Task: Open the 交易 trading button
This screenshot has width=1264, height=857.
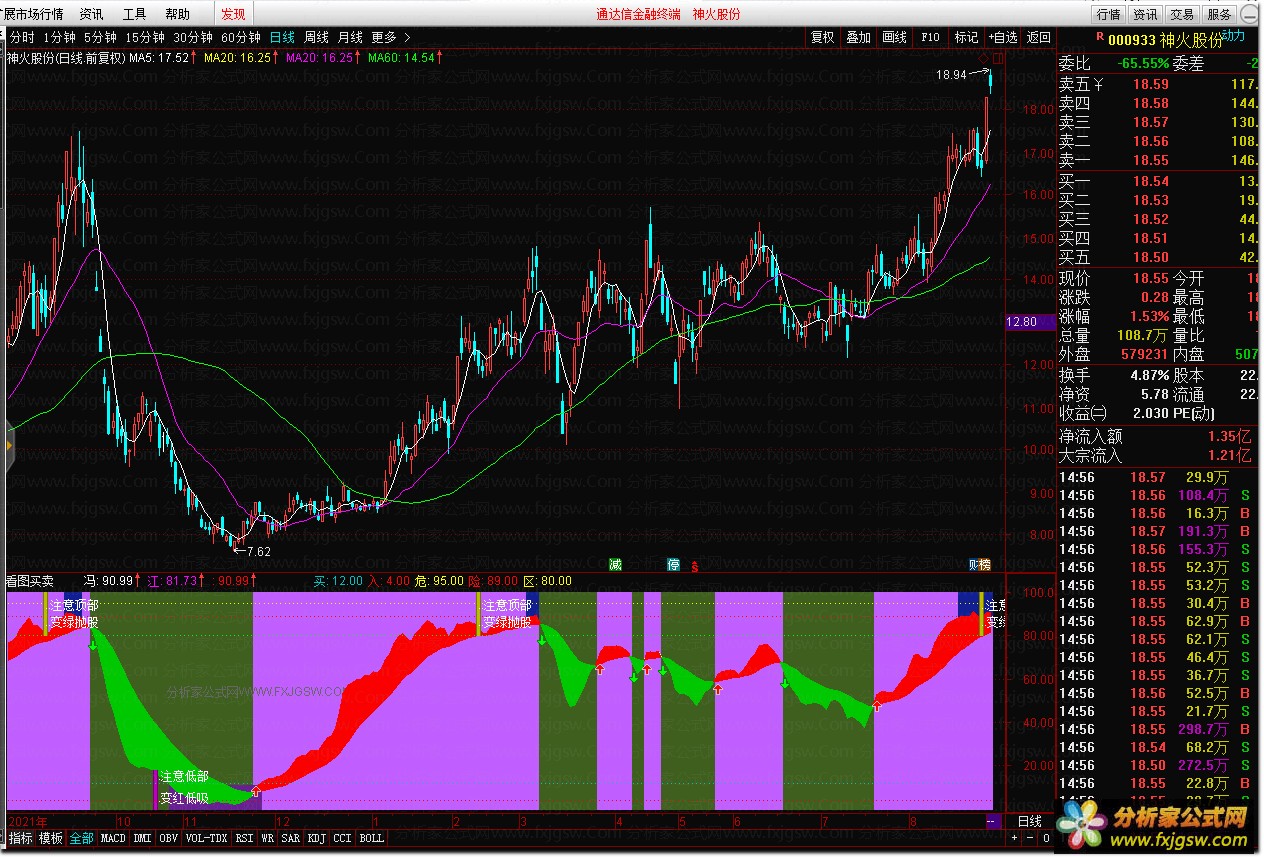Action: [x=1182, y=14]
